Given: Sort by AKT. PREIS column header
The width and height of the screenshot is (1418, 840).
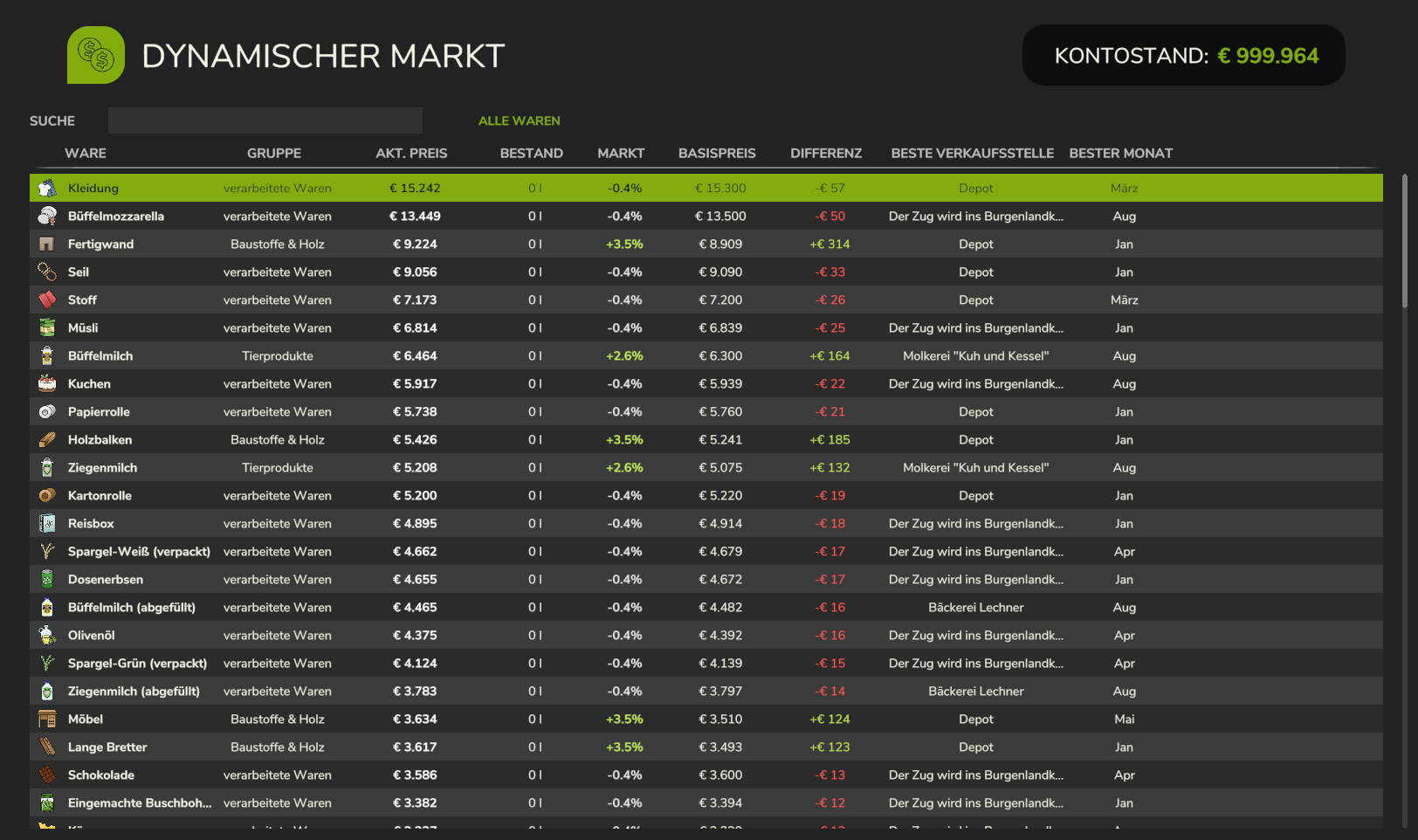Looking at the screenshot, I should pos(411,153).
